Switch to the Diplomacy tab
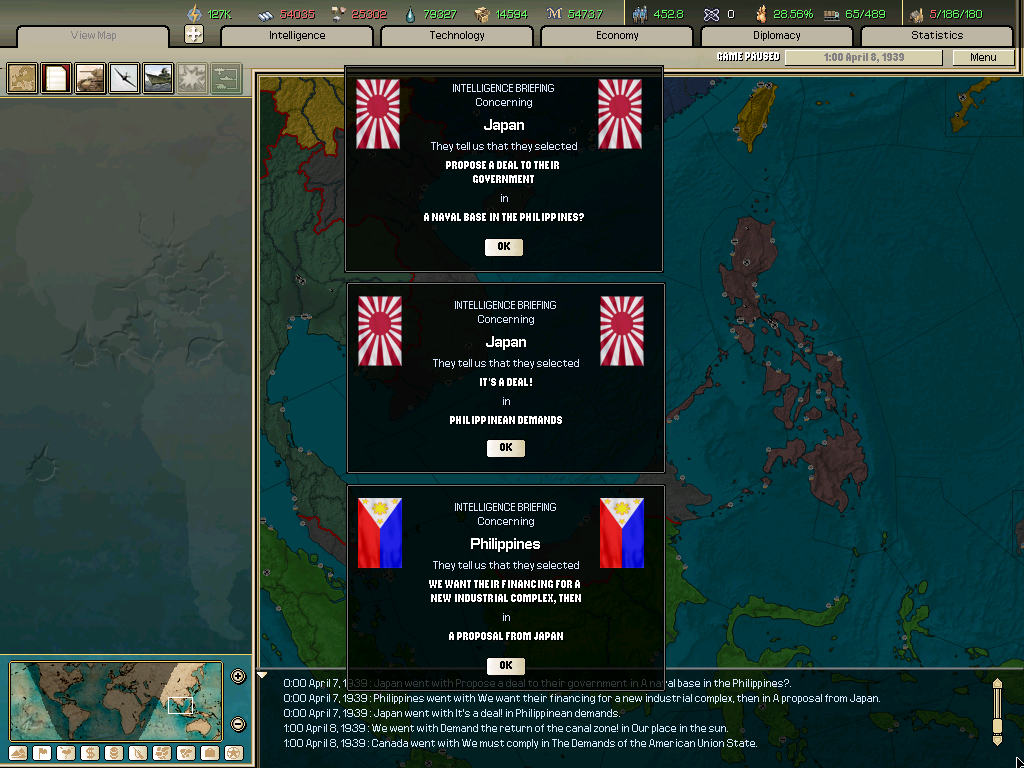This screenshot has height=768, width=1024. point(778,34)
